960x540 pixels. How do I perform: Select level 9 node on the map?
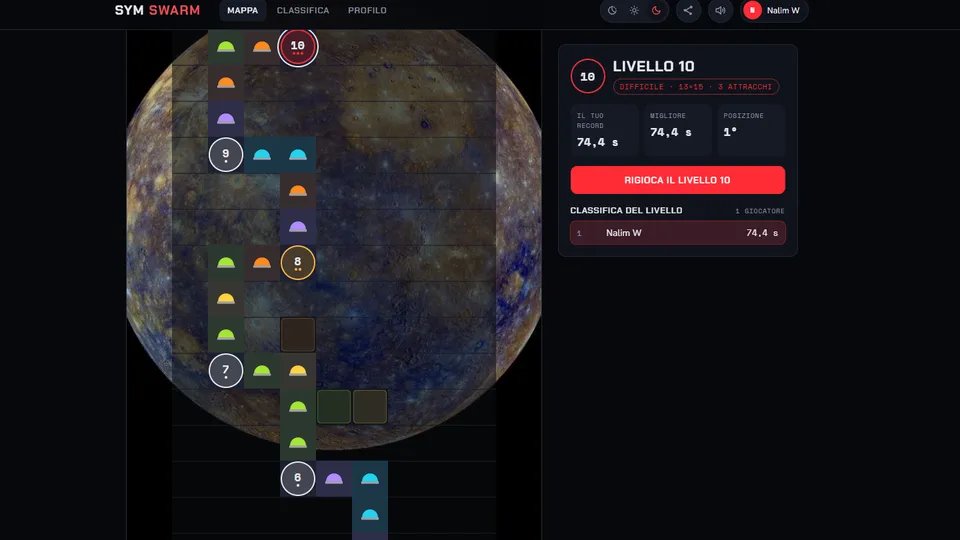(x=226, y=155)
